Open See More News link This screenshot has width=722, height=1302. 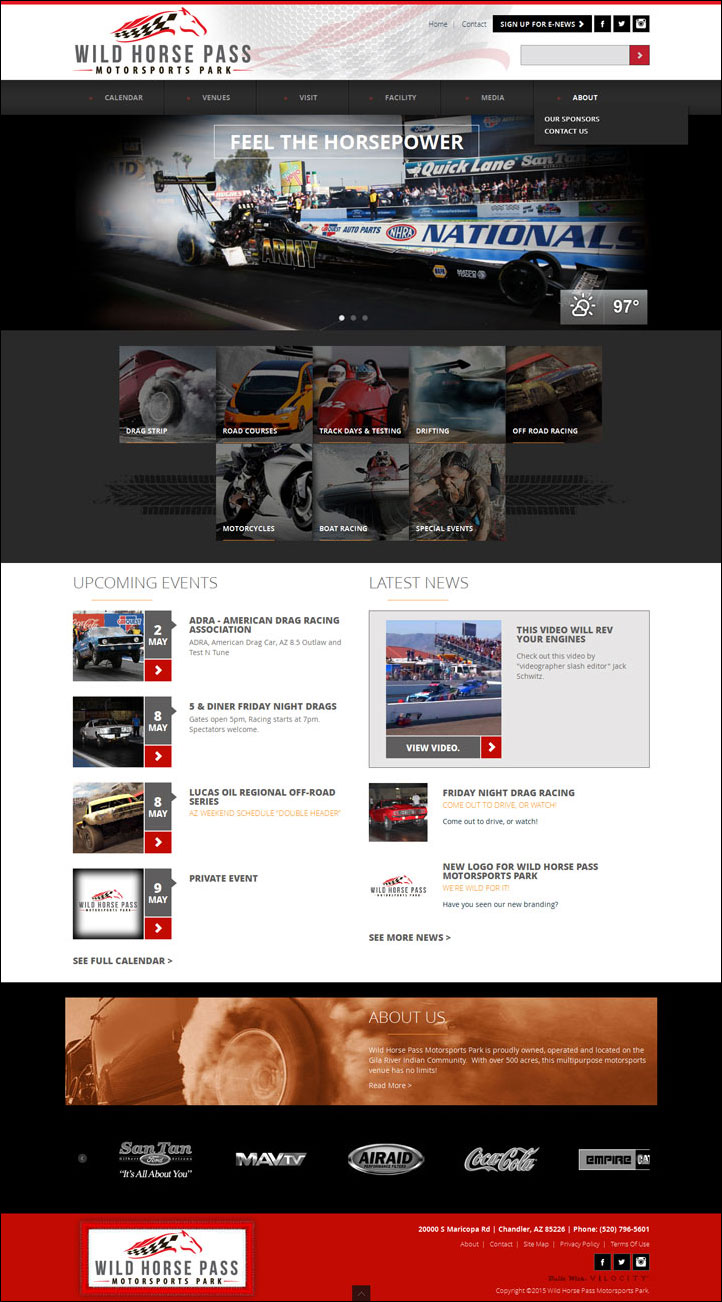[410, 938]
